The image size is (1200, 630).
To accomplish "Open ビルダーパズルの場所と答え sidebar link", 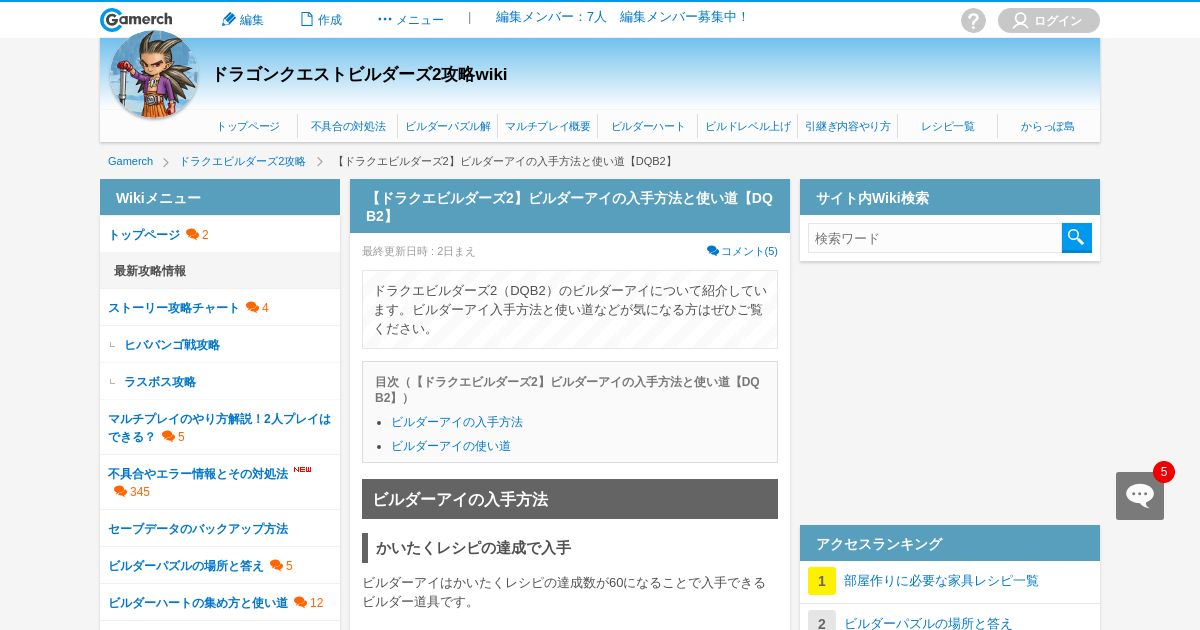I will 186,566.
